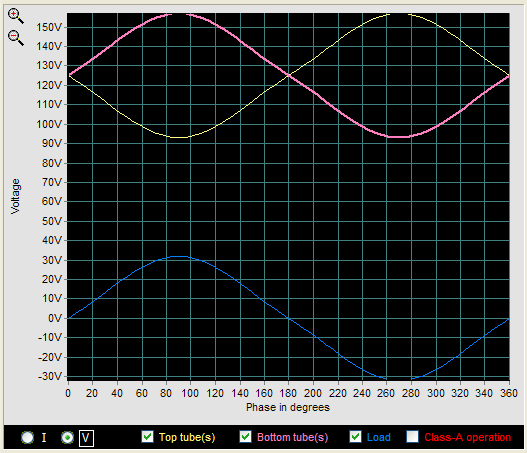Click the red Class-A operation label
527x453 pixels.
[468, 437]
